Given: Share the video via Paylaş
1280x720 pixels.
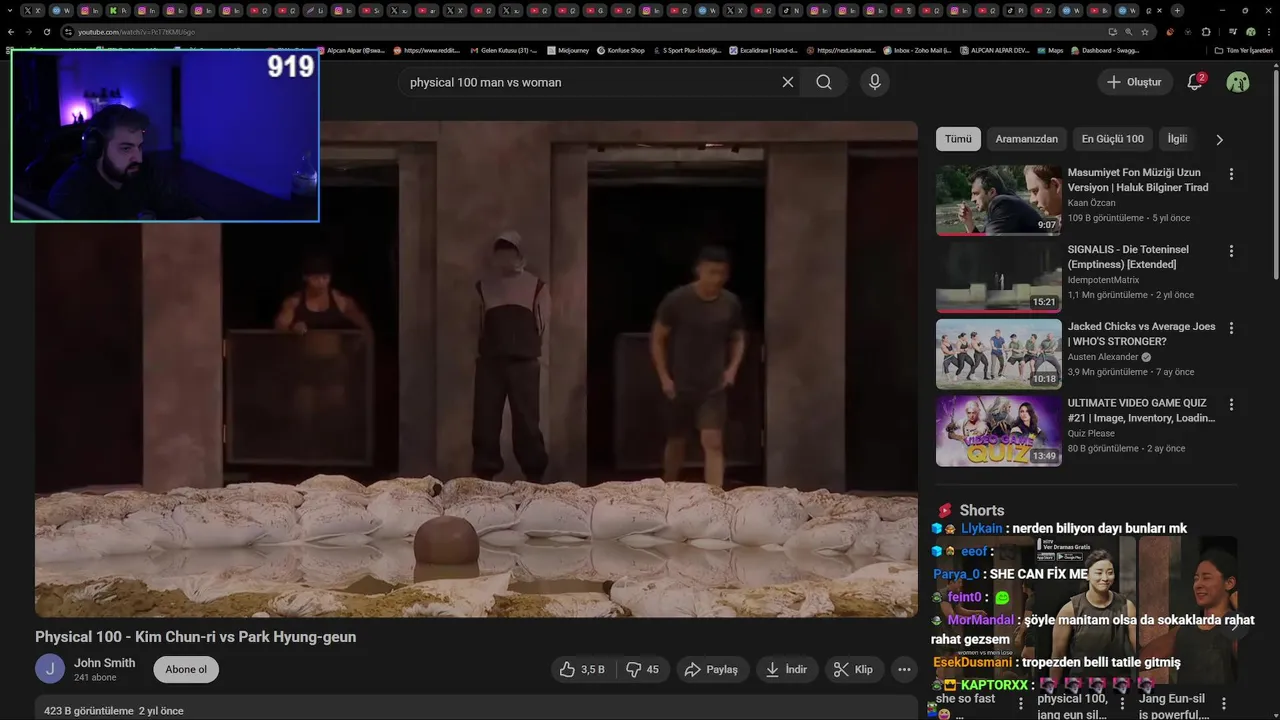Looking at the screenshot, I should pos(712,670).
